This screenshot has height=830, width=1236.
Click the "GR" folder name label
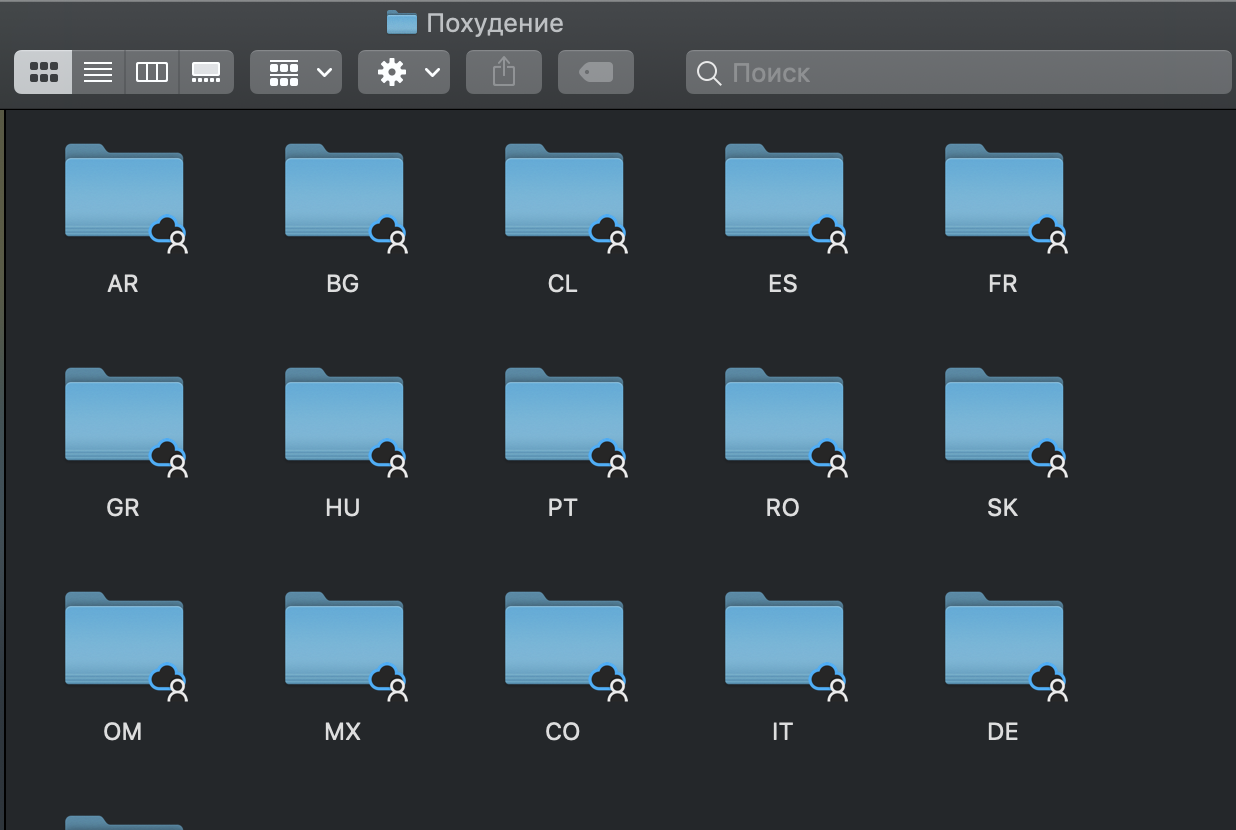pyautogui.click(x=123, y=508)
